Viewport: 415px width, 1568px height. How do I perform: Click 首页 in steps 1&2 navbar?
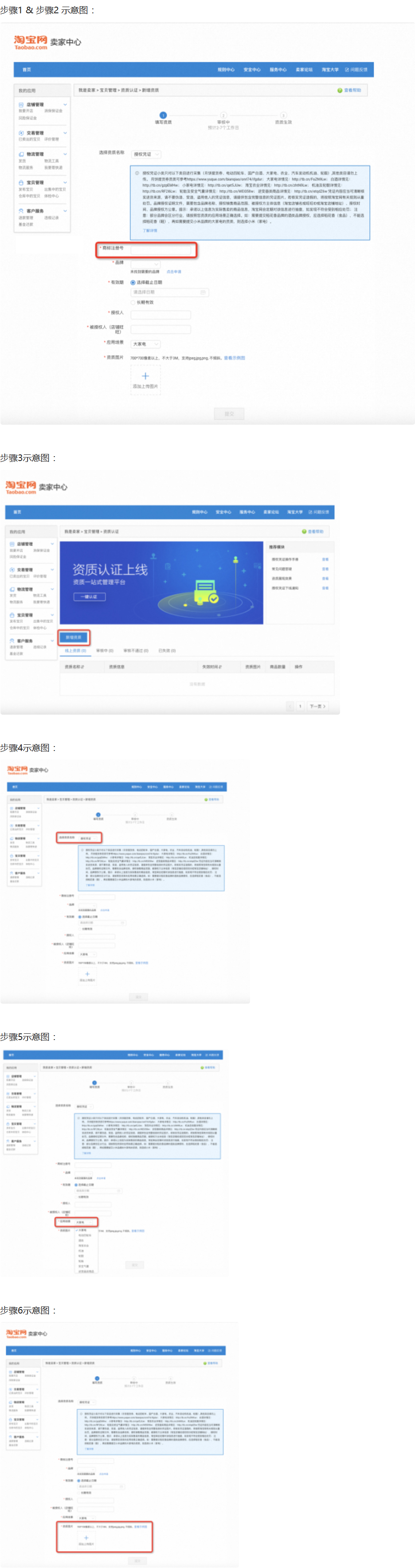pyautogui.click(x=27, y=70)
